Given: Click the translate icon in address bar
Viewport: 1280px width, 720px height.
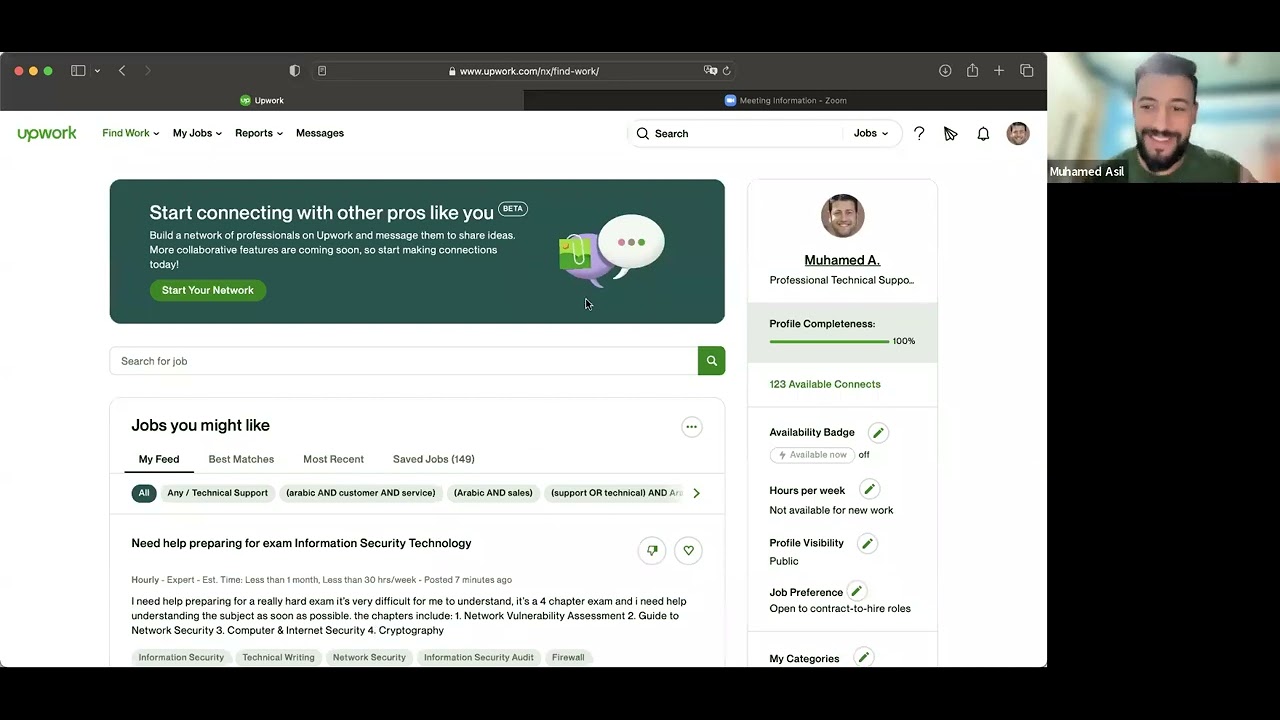Looking at the screenshot, I should (x=710, y=71).
